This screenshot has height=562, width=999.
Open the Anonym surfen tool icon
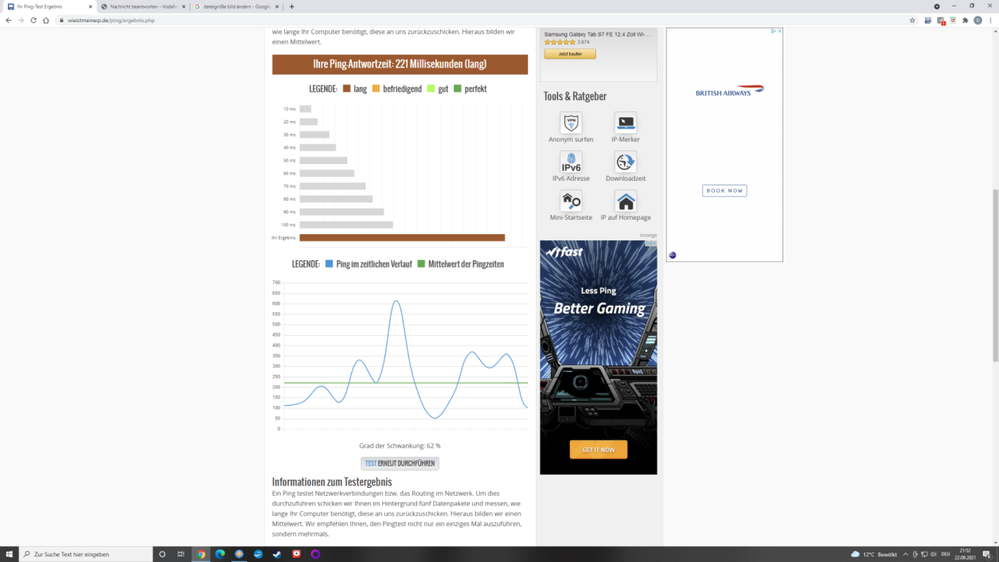(x=571, y=122)
